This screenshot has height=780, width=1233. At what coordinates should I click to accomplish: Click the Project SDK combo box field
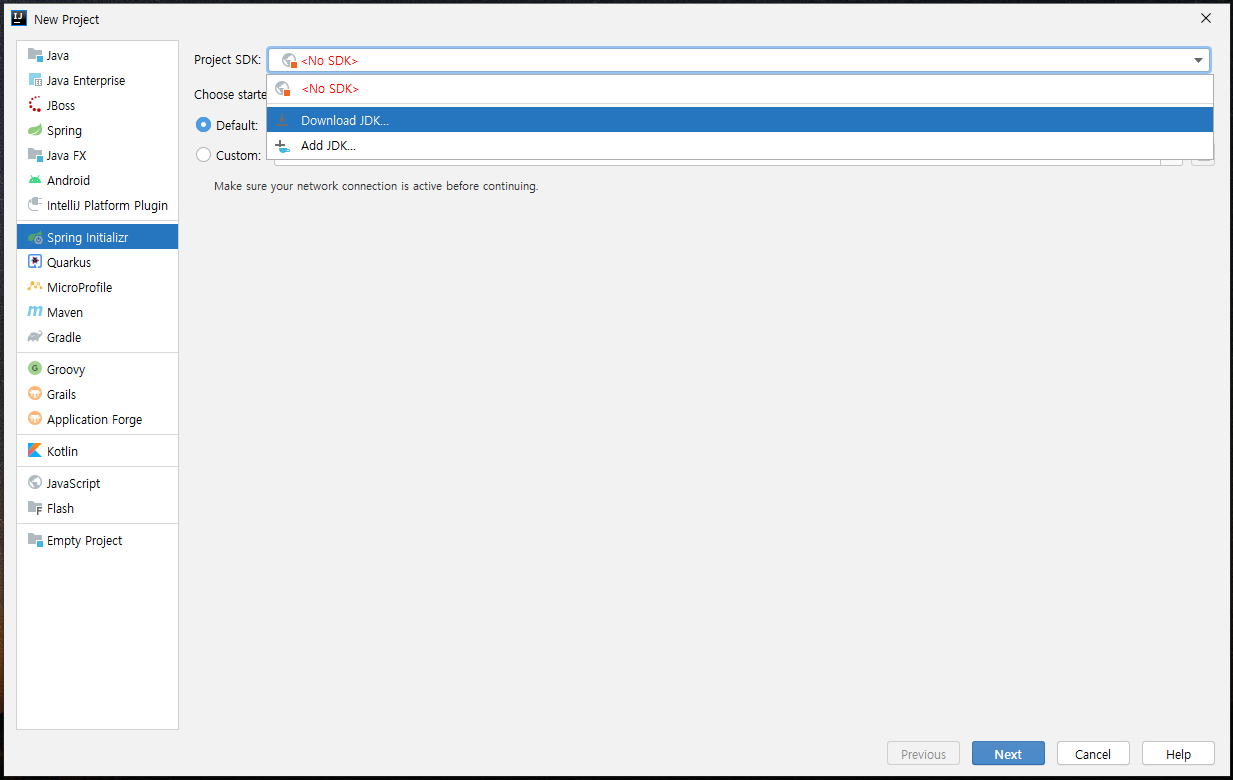739,60
